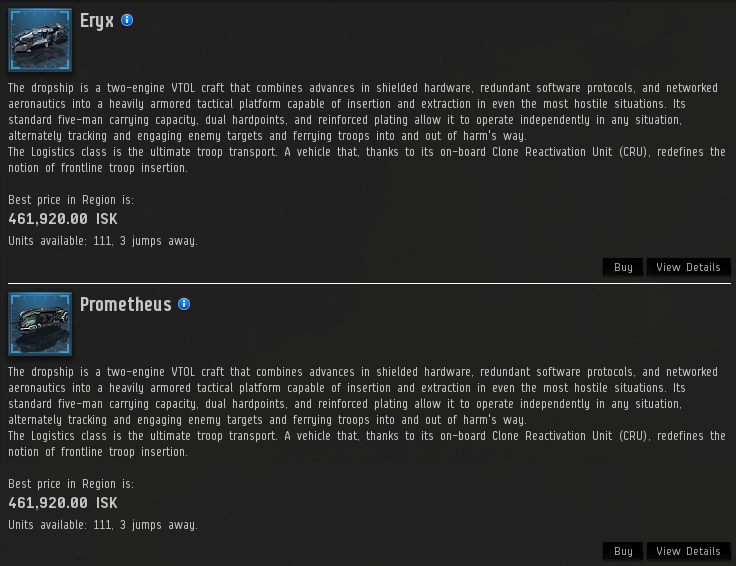The image size is (736, 566).
Task: Click Prometheus 'Best price in Region' label
Action: (x=71, y=484)
